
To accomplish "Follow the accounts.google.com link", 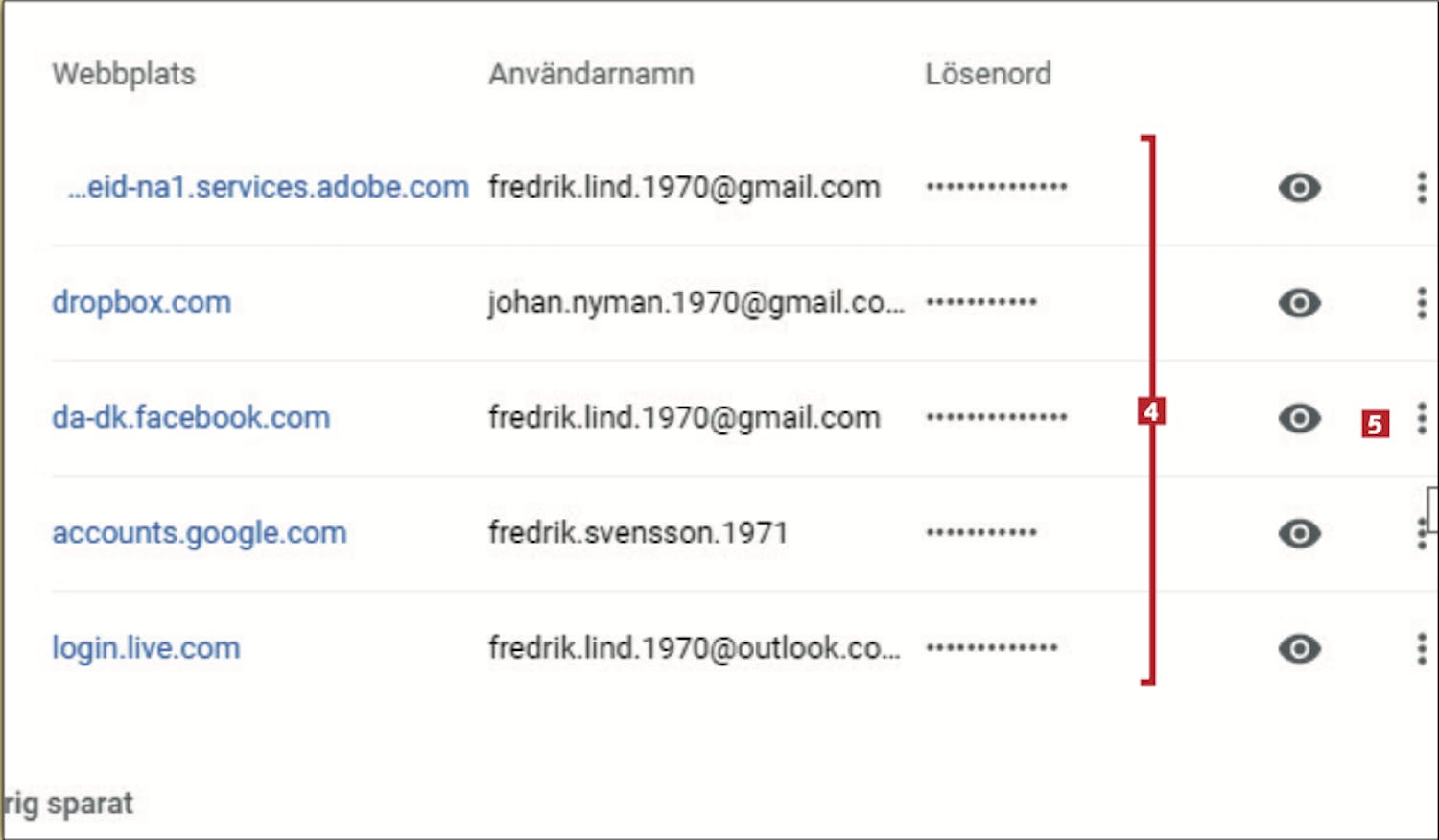I will pos(200,532).
